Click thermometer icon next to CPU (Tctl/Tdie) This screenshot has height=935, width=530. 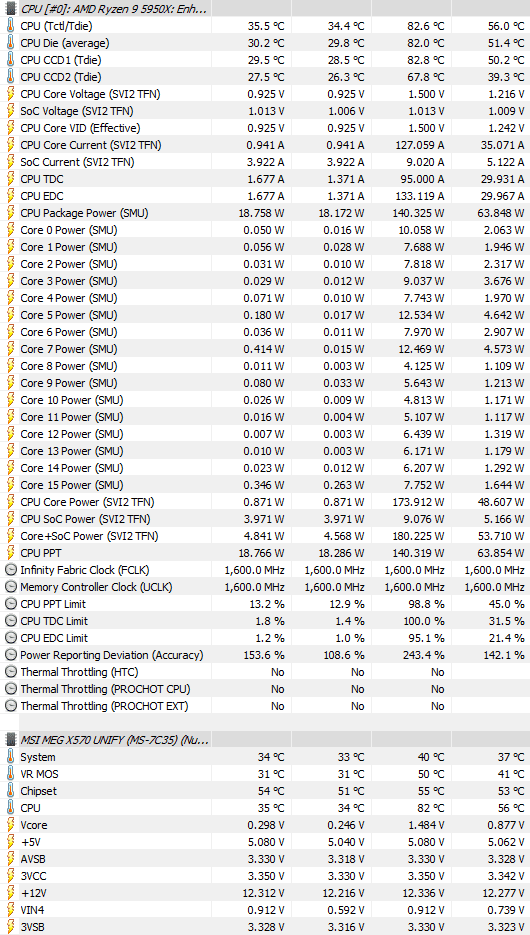tap(10, 26)
